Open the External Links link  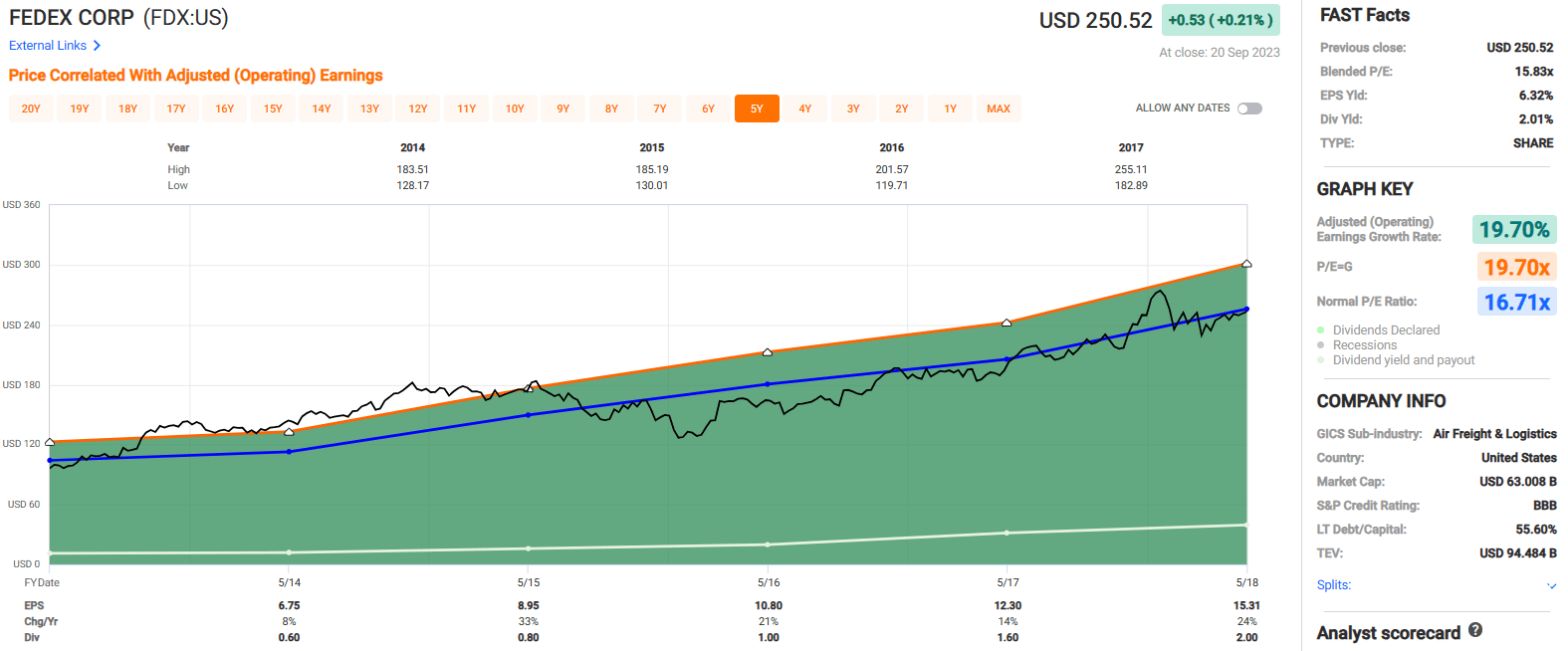point(48,46)
